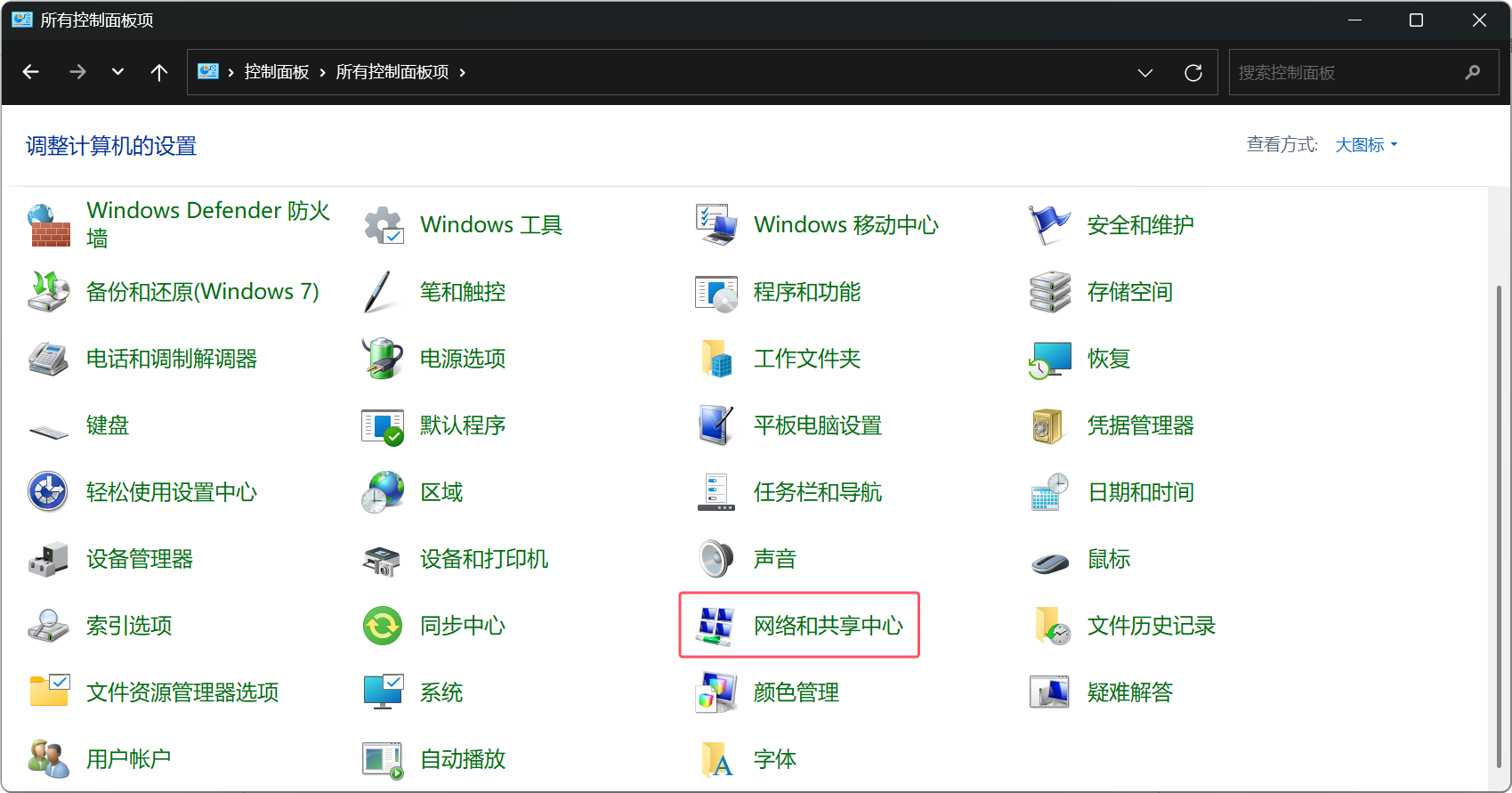Open the 系统 monitor icon
The width and height of the screenshot is (1512, 793).
tap(384, 692)
